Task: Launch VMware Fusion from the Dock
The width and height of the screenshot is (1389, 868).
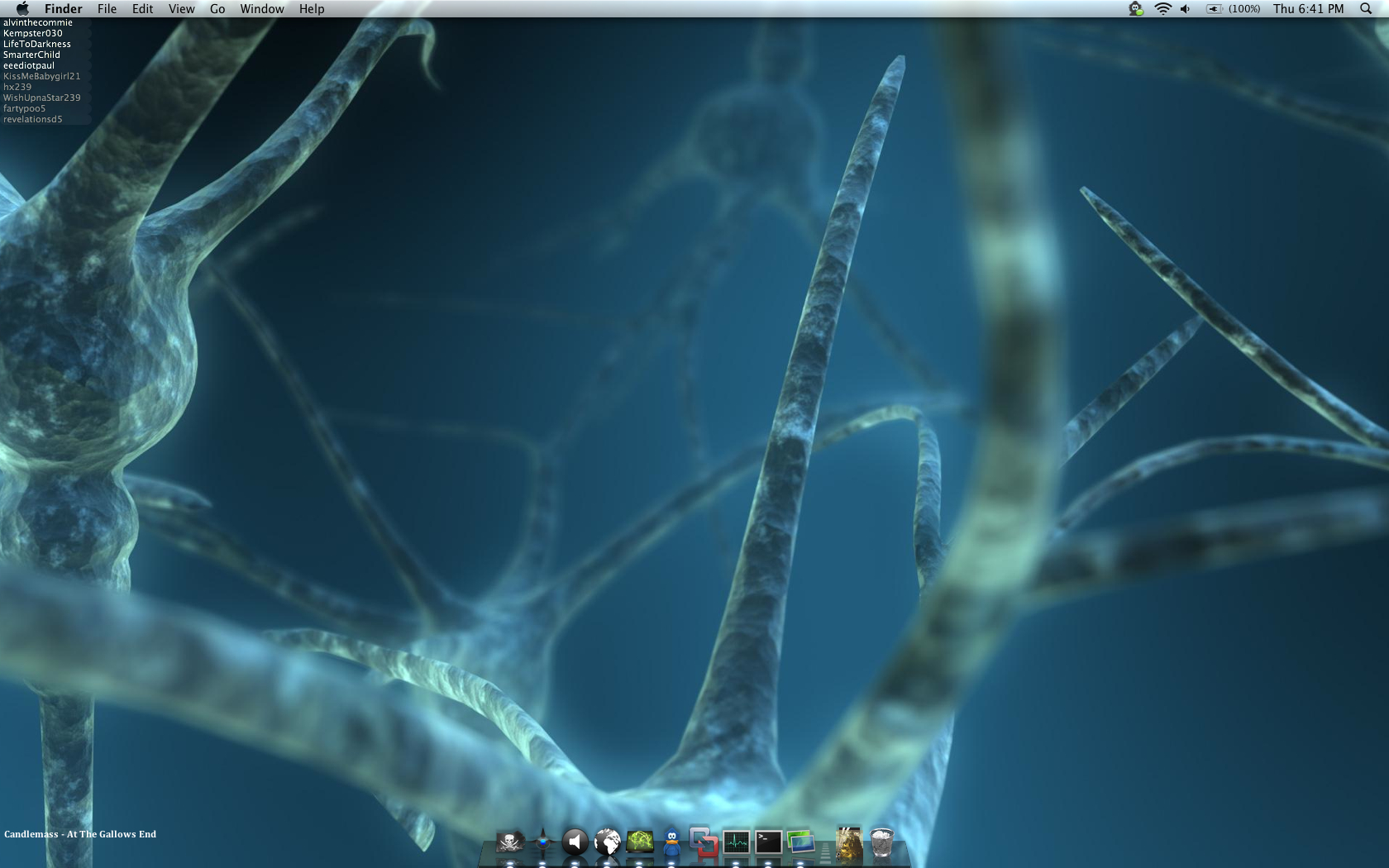Action: pos(704,842)
